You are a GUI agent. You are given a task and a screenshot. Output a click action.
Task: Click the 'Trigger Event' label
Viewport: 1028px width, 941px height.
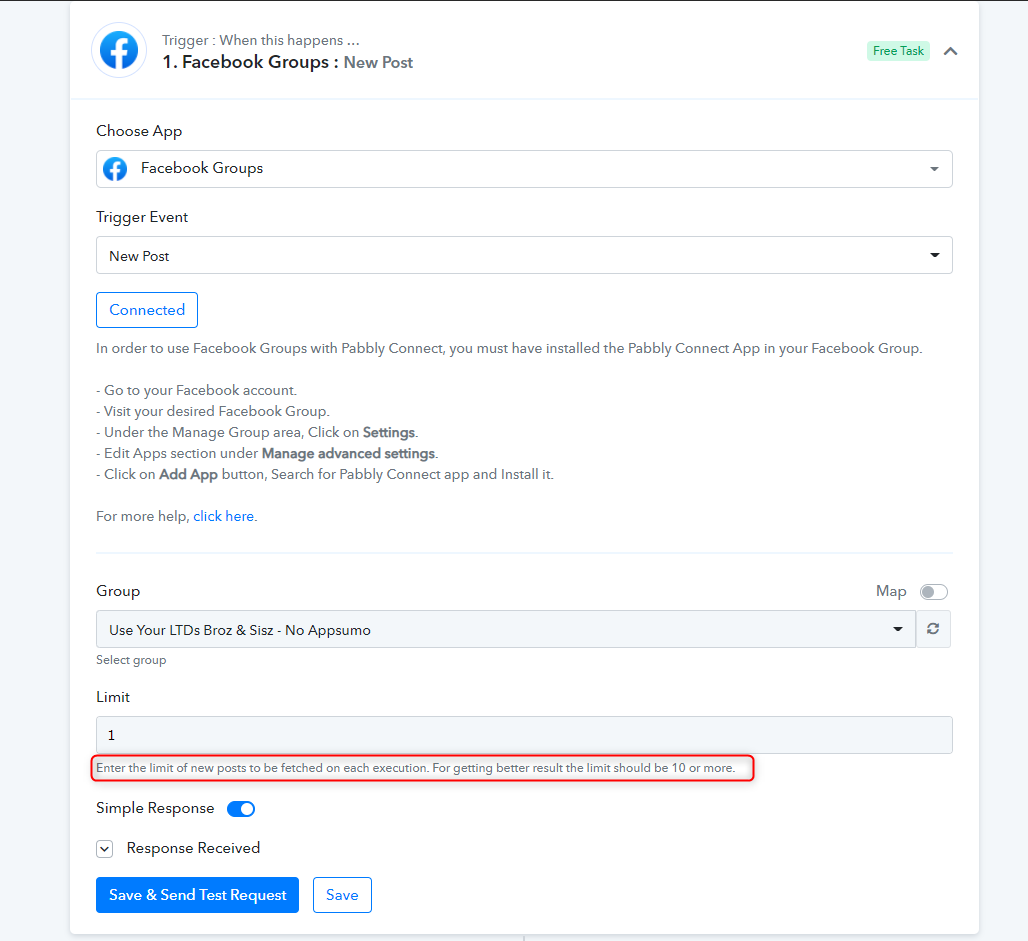tap(142, 217)
